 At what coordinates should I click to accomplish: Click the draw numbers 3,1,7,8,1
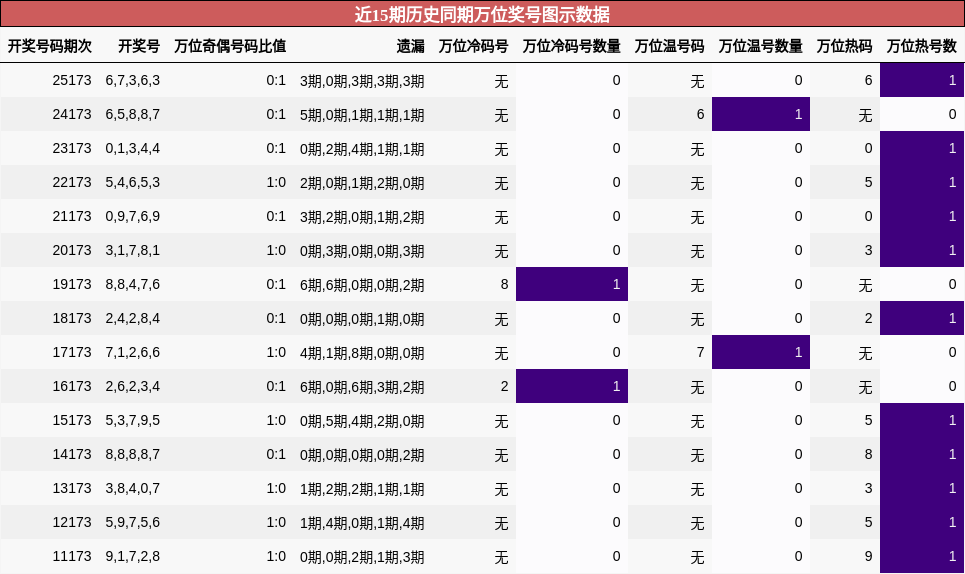click(x=132, y=250)
